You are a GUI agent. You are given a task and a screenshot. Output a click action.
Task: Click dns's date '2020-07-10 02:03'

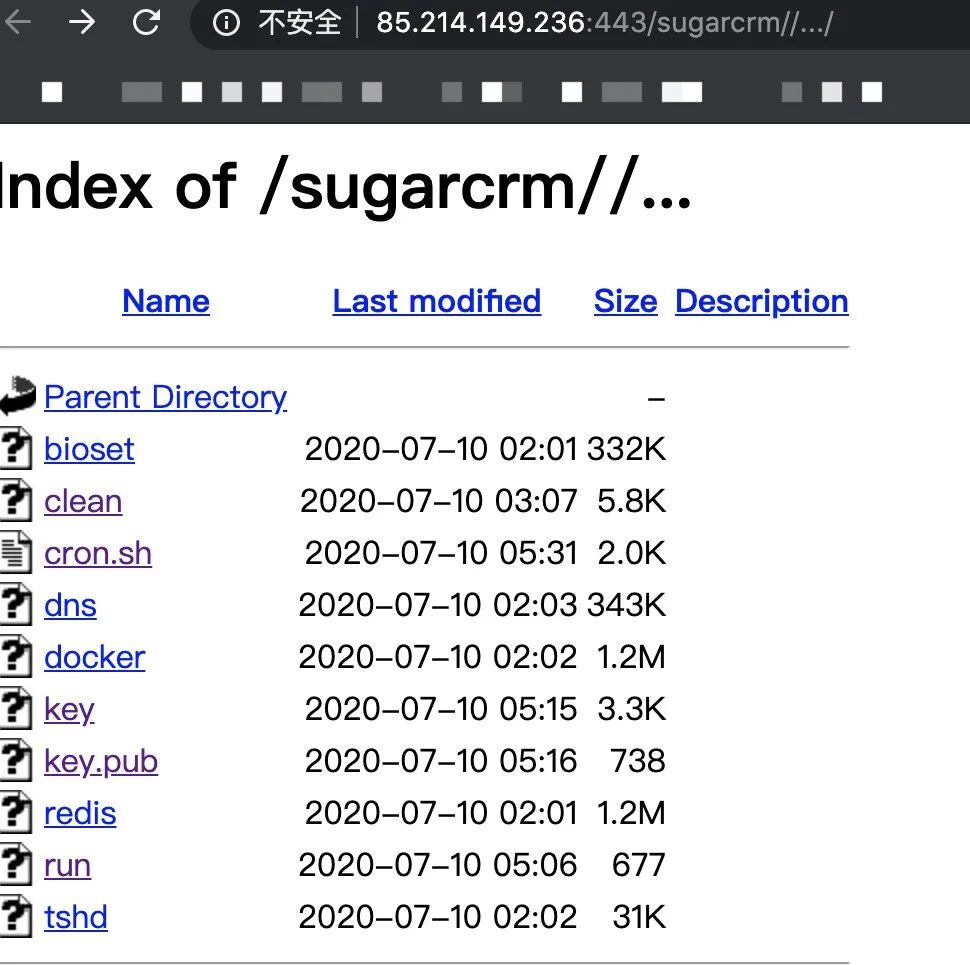click(438, 605)
